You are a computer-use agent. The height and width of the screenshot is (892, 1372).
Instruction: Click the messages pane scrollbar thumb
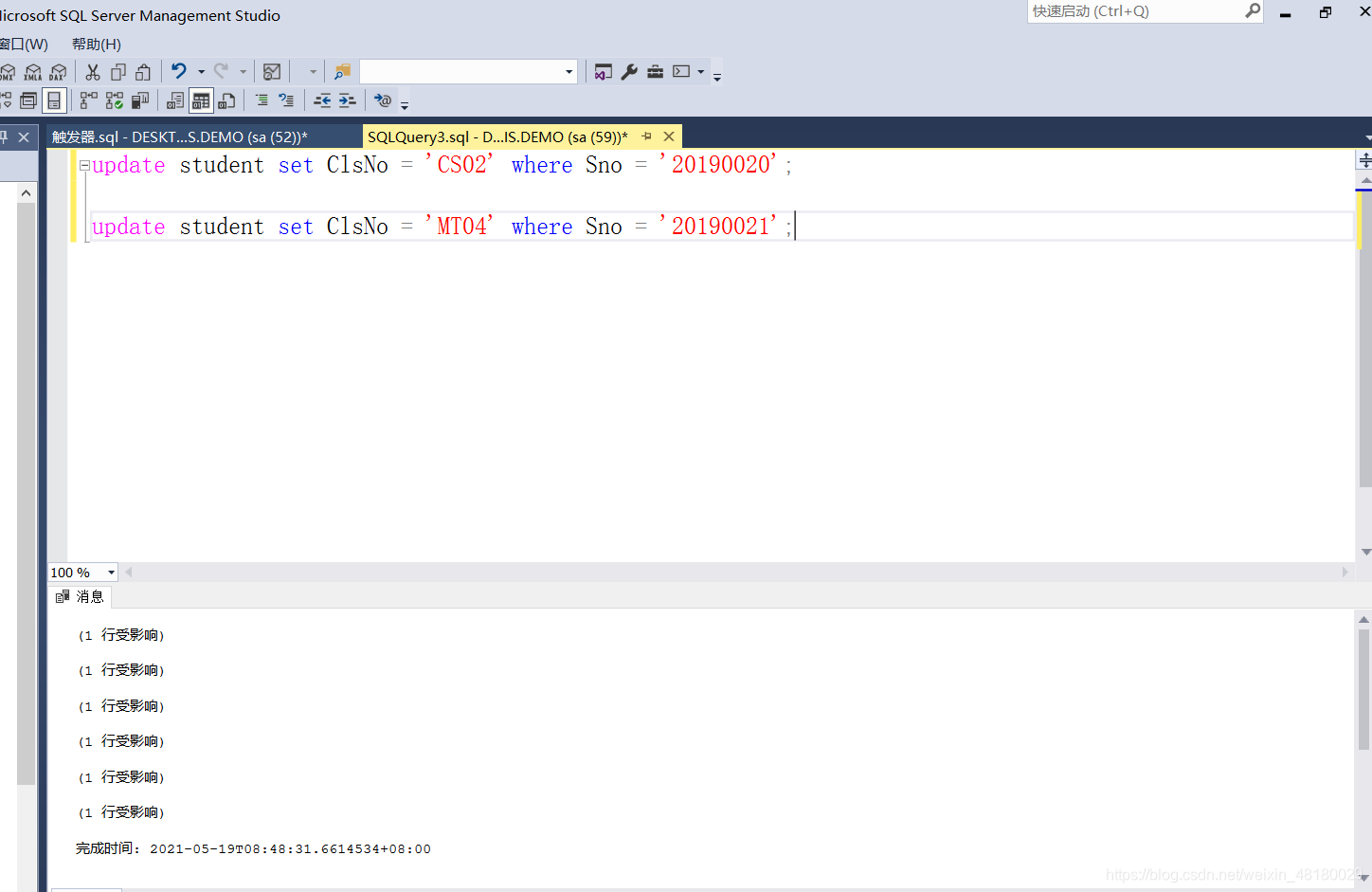click(x=1363, y=688)
